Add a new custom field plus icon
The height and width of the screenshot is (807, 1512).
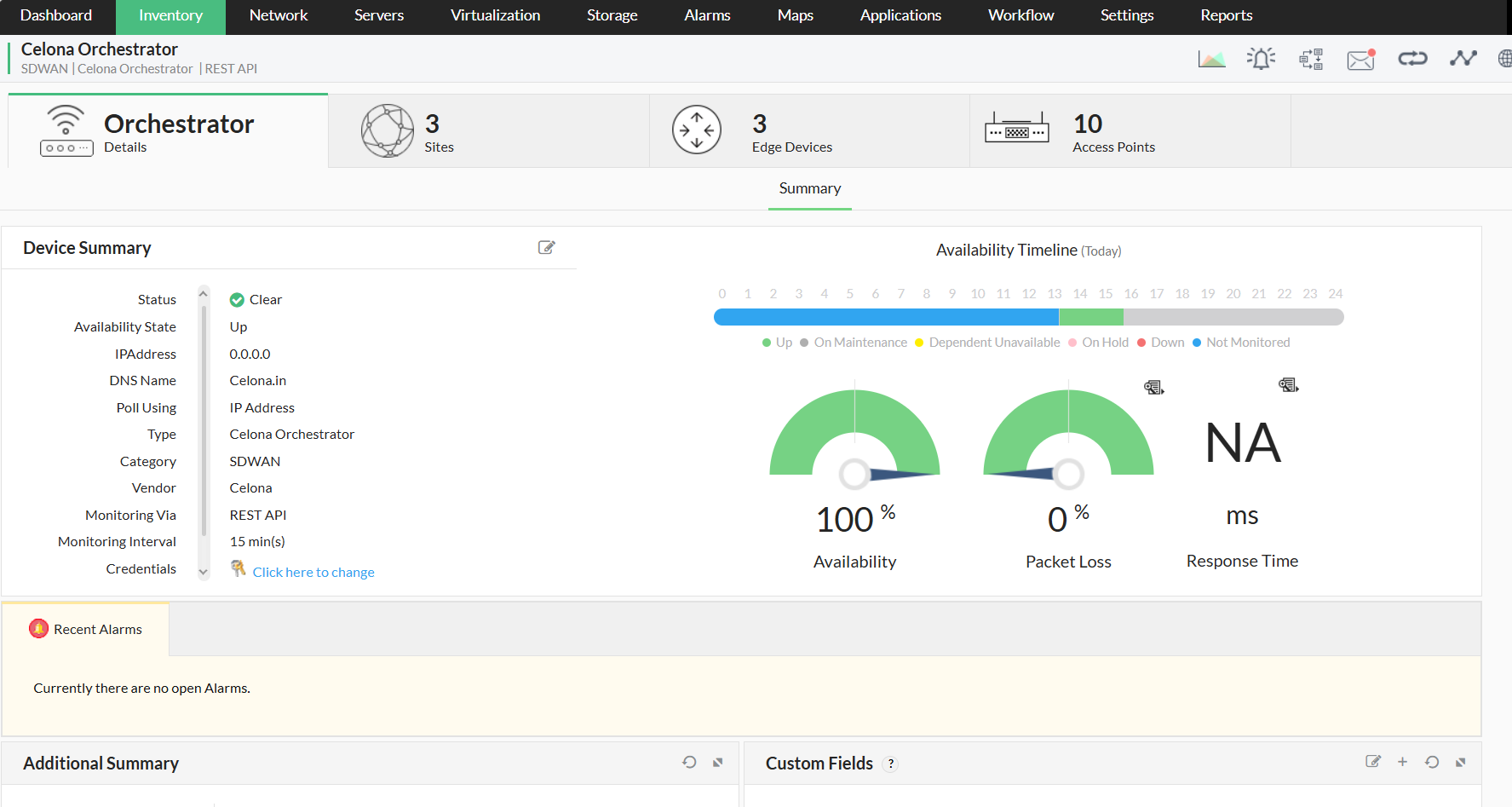[1402, 761]
